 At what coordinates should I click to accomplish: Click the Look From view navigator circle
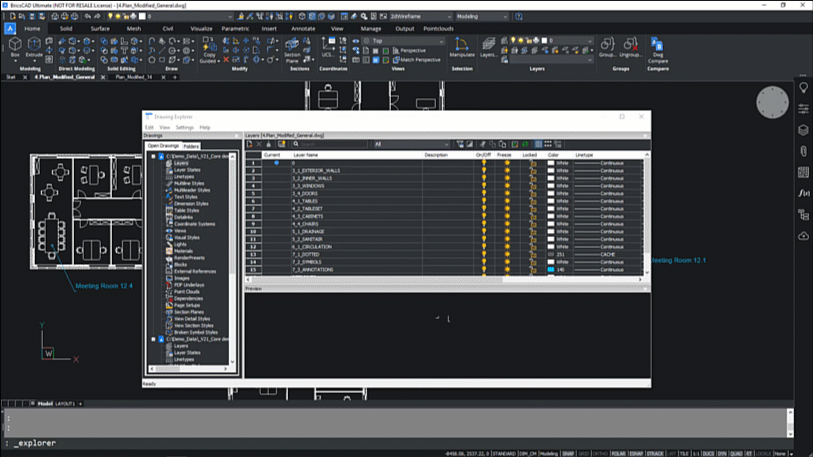[772, 102]
